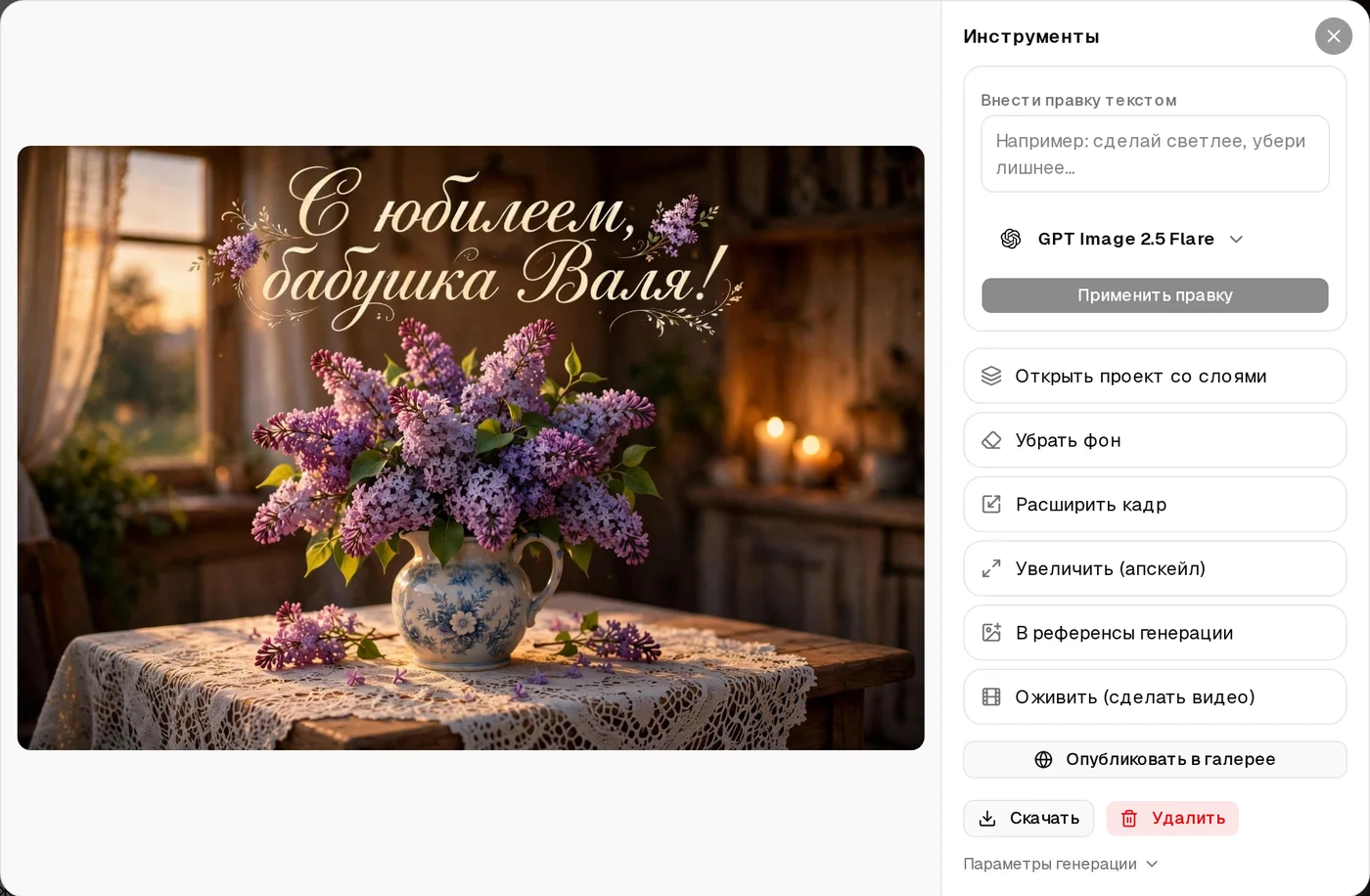Click the globe icon on publish button
1370x896 pixels.
click(x=1043, y=759)
